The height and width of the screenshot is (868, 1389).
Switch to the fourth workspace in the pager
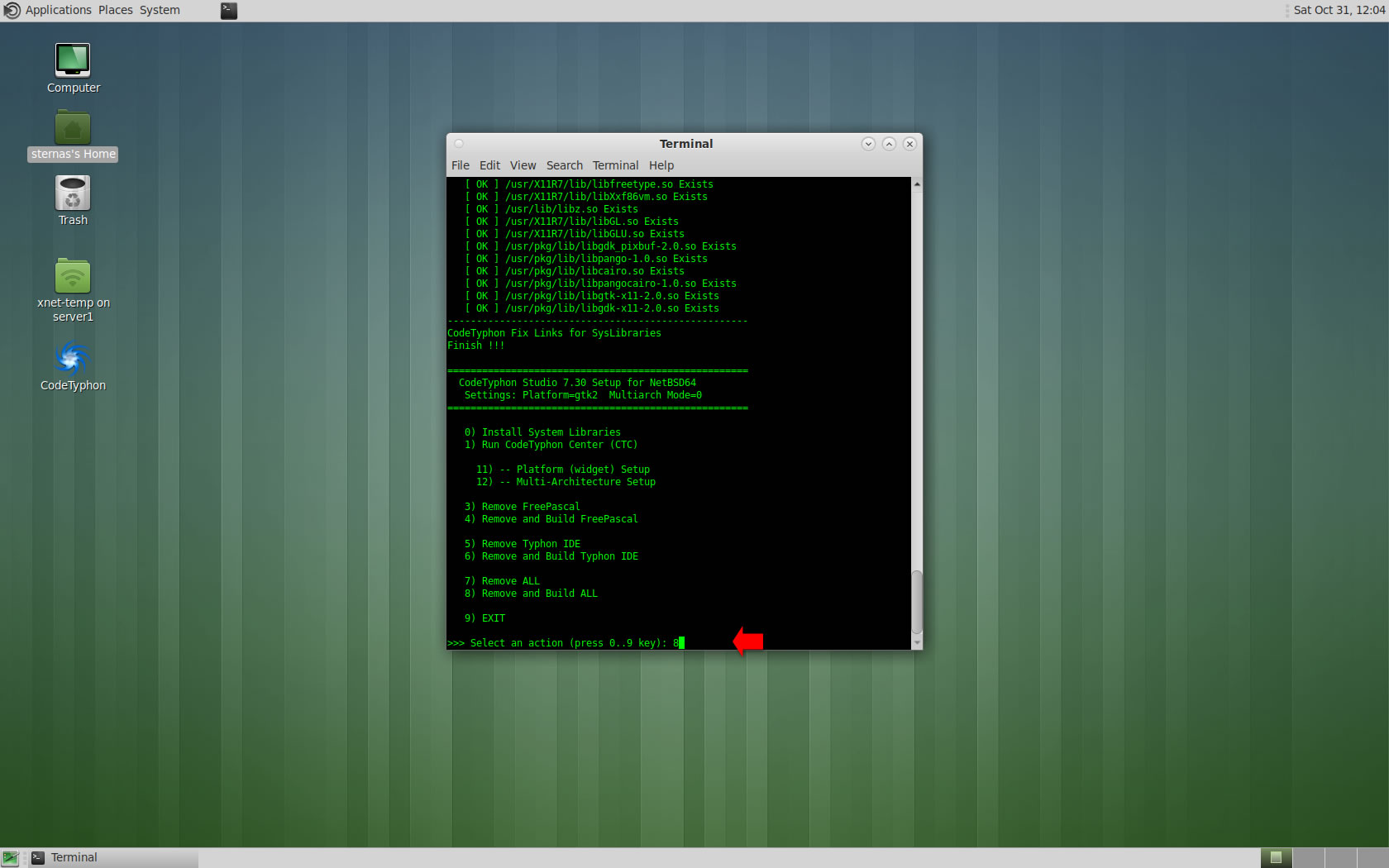[x=1372, y=858]
